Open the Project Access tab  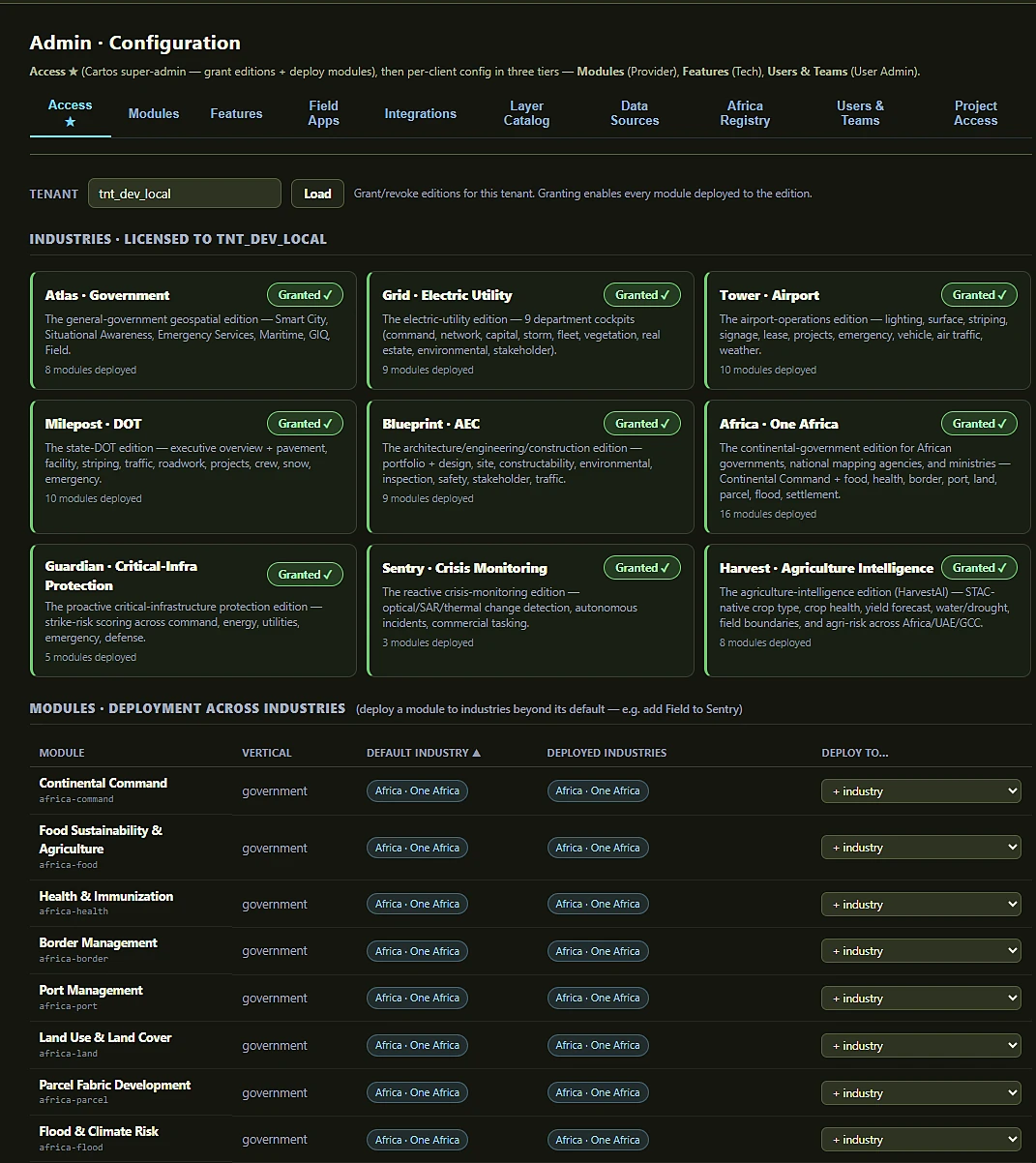(x=975, y=113)
